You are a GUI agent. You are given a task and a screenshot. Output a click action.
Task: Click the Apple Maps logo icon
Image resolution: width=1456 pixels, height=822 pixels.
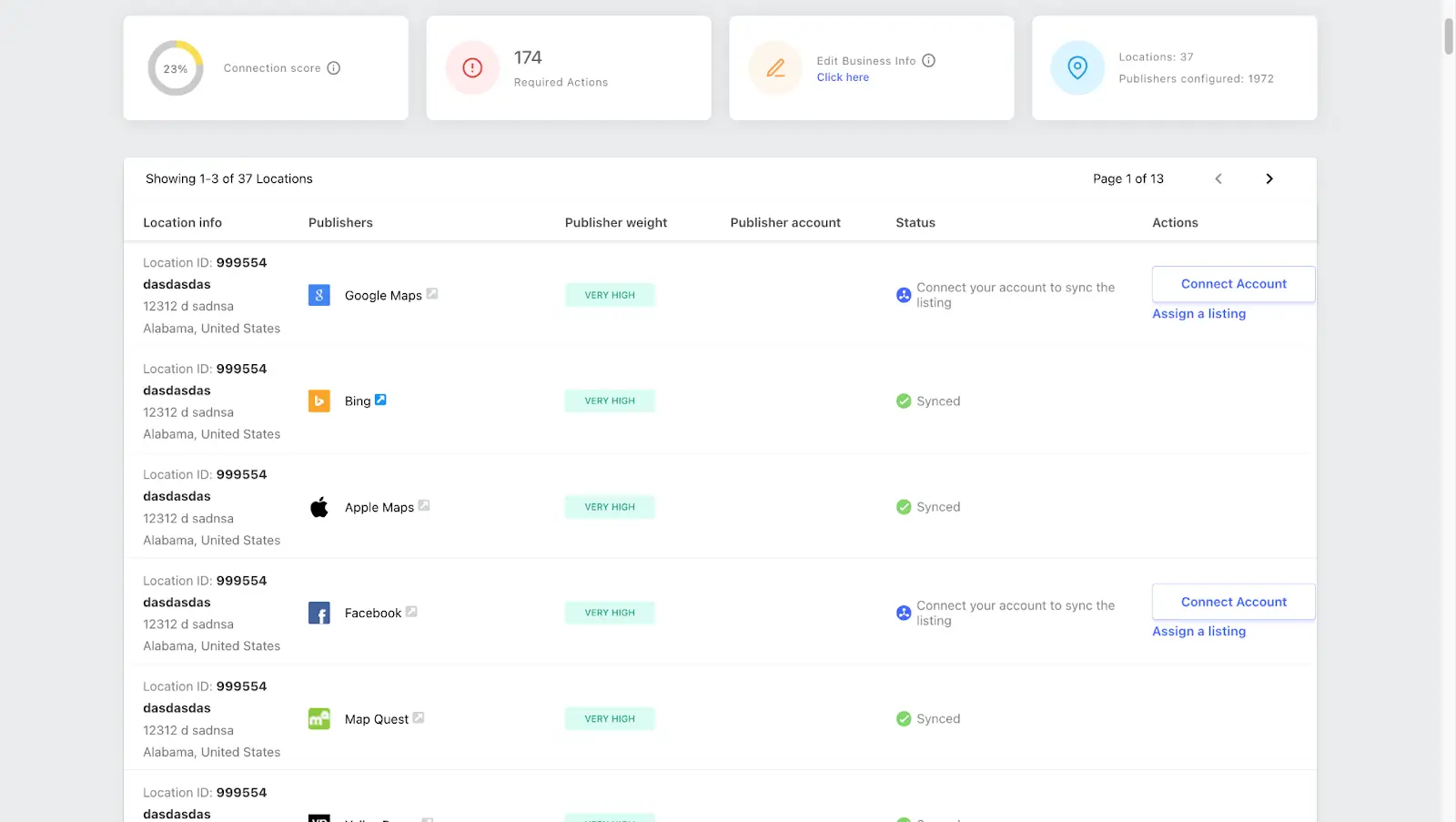pyautogui.click(x=319, y=507)
